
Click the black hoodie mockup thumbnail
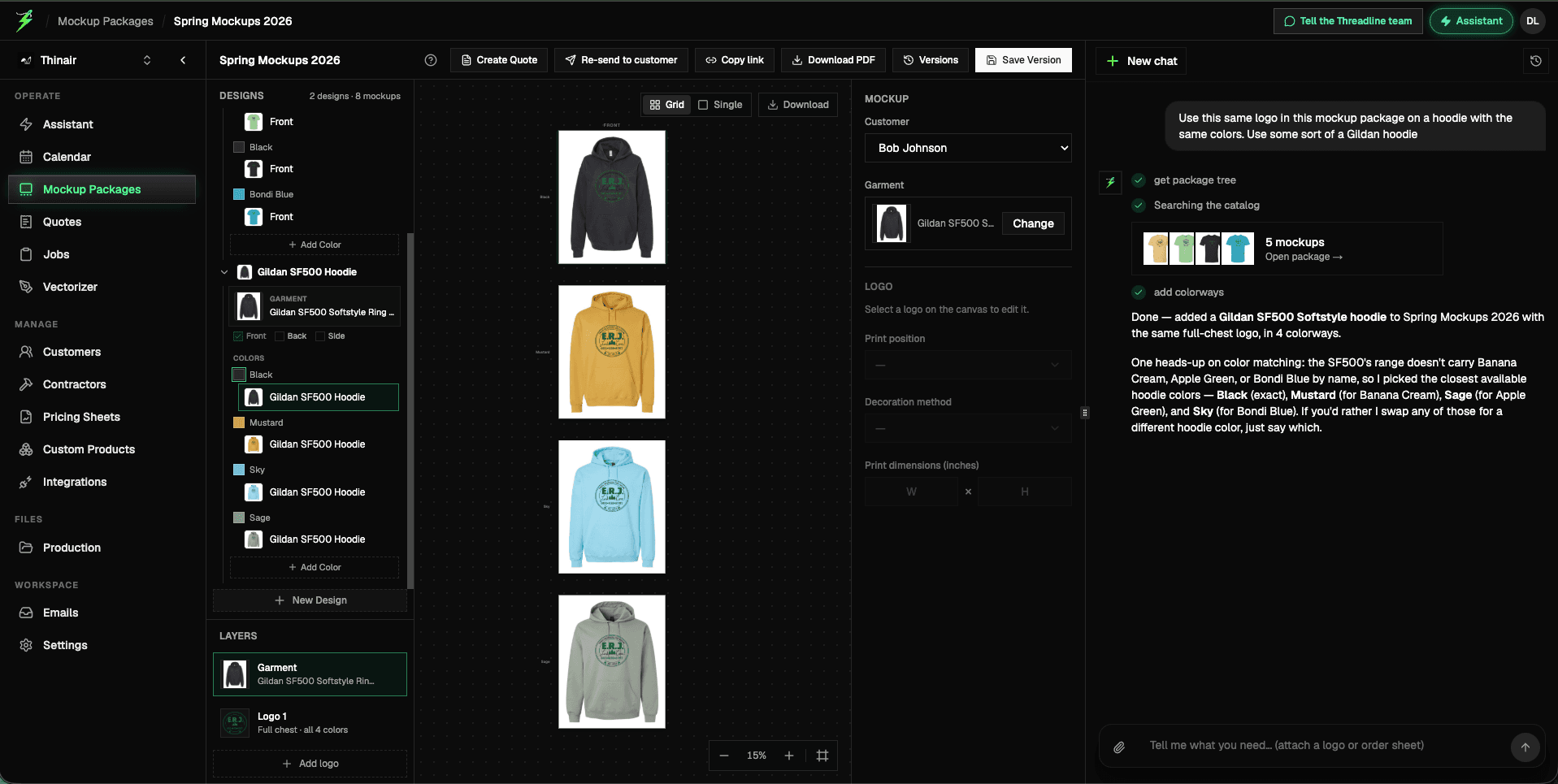pyautogui.click(x=612, y=197)
